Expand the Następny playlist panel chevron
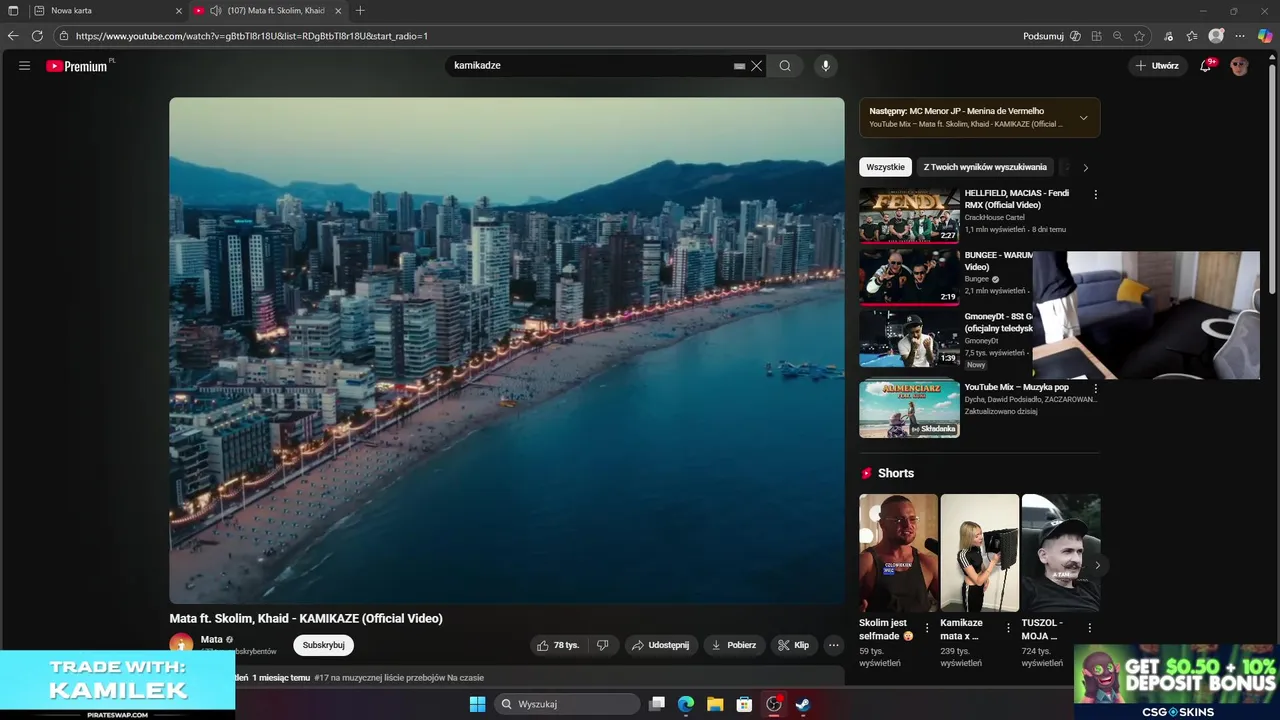The image size is (1280, 720). tap(1083, 118)
